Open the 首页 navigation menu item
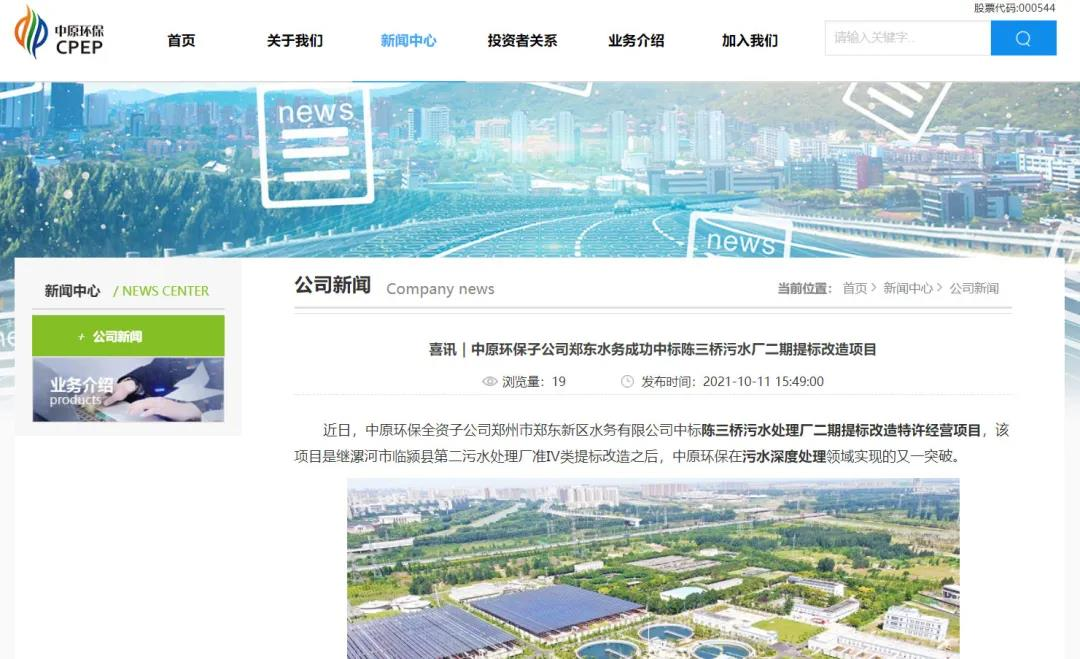 [x=181, y=41]
